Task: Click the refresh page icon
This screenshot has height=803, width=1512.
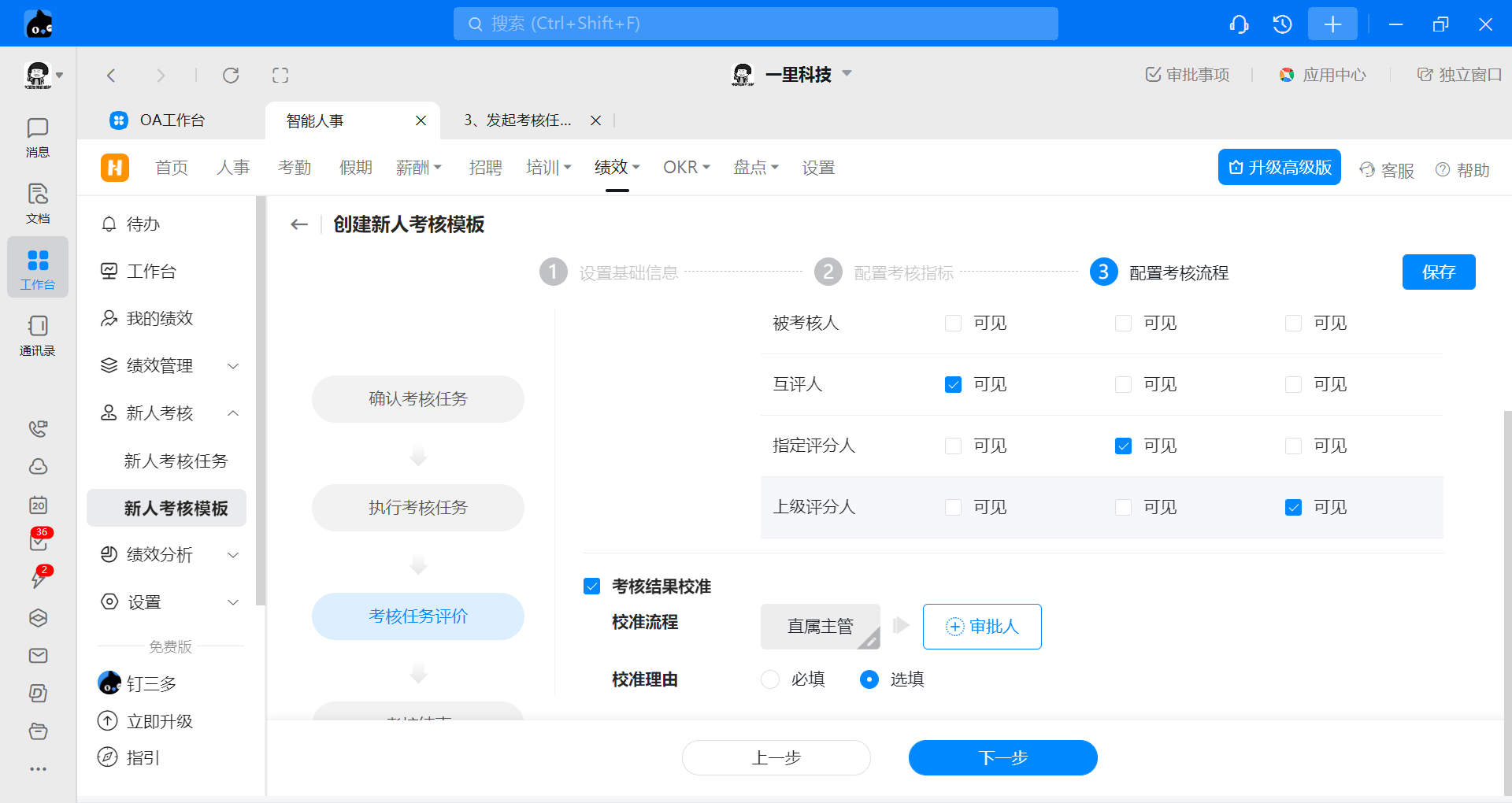Action: coord(231,76)
